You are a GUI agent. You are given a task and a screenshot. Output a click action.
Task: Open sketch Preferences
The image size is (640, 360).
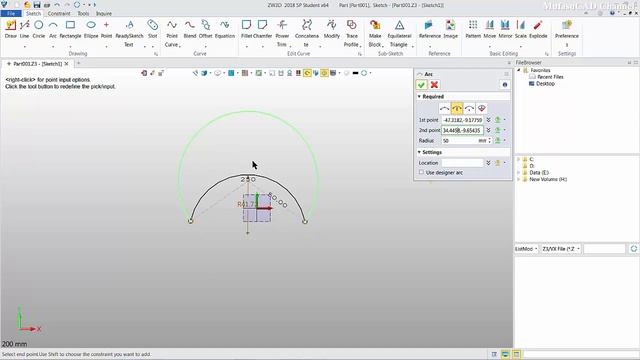[x=567, y=34]
